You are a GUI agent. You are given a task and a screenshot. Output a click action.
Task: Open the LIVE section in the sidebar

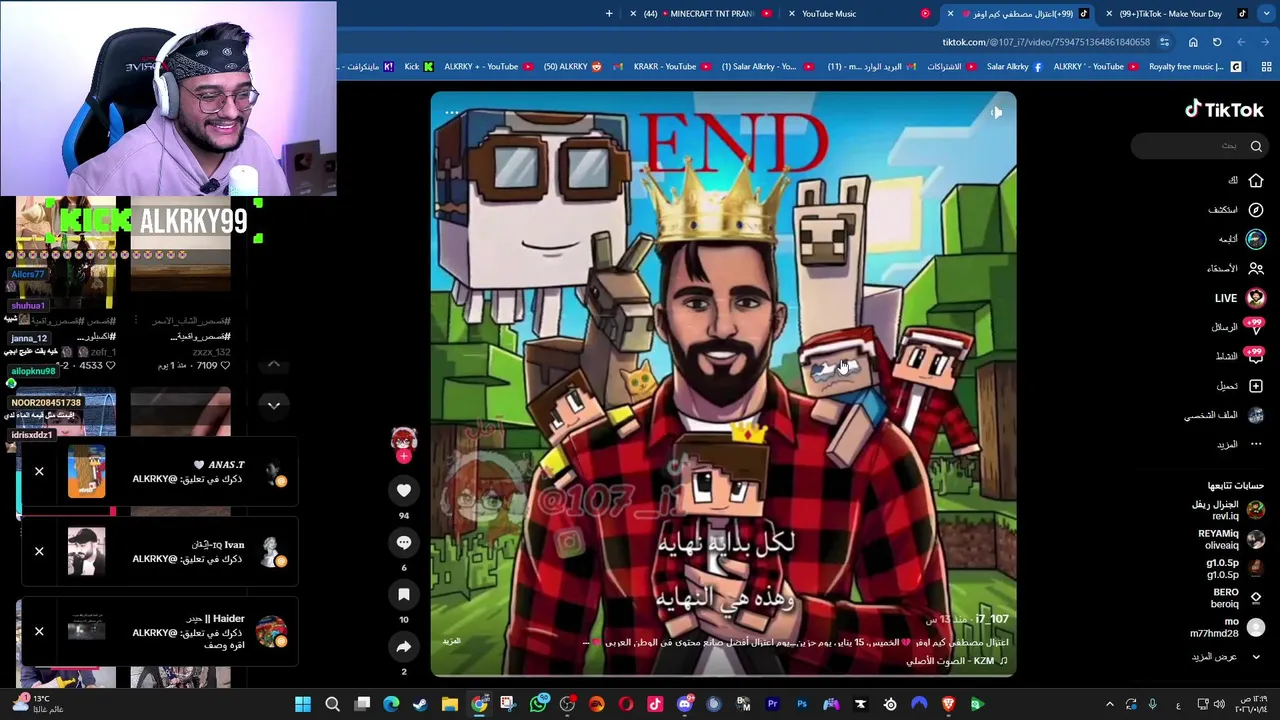point(1240,298)
